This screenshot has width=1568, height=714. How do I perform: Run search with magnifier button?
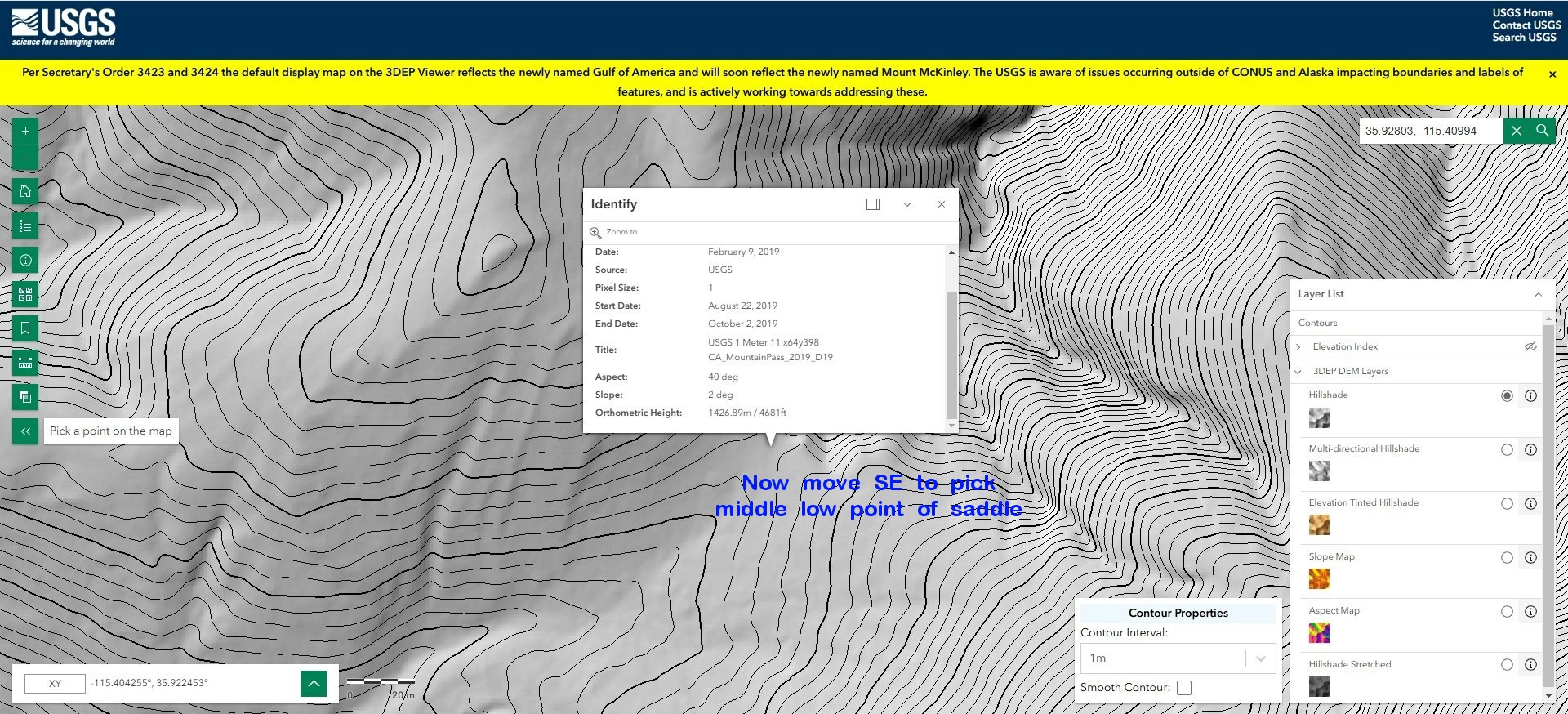click(x=1543, y=131)
